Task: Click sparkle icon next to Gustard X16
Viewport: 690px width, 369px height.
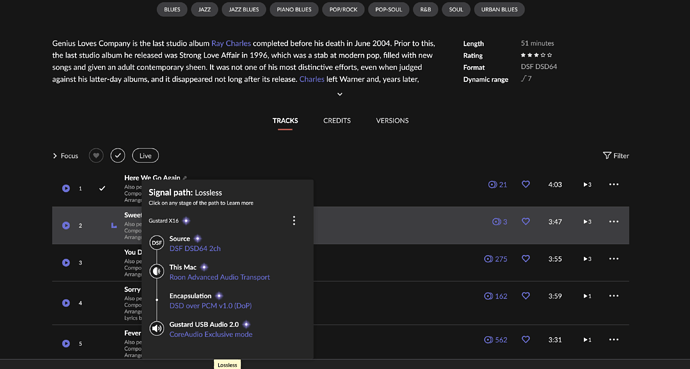Action: click(x=186, y=221)
